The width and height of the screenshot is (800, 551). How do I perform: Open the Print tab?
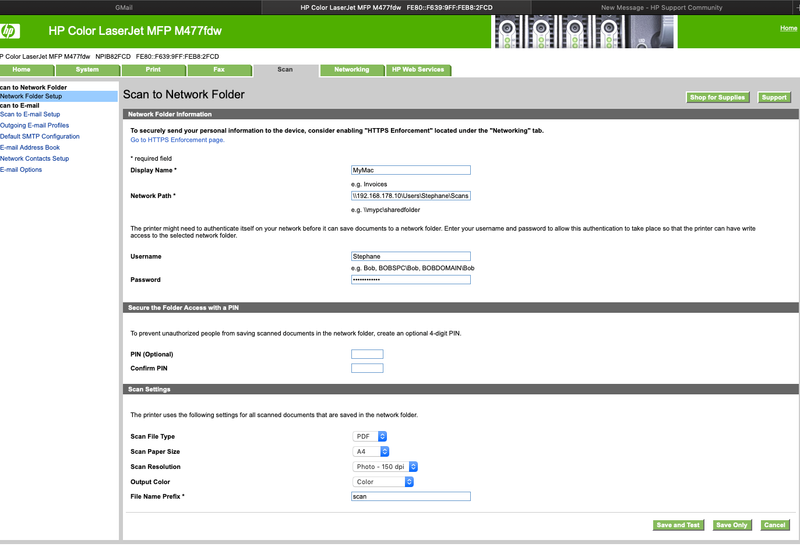click(x=153, y=70)
